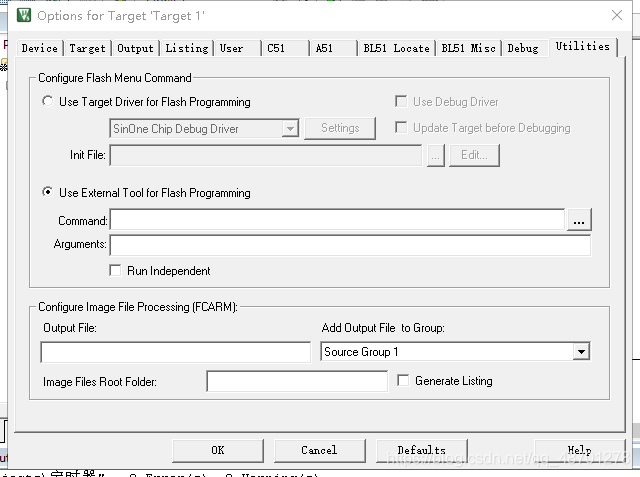Focus the Image Files Root Folder field

297,381
